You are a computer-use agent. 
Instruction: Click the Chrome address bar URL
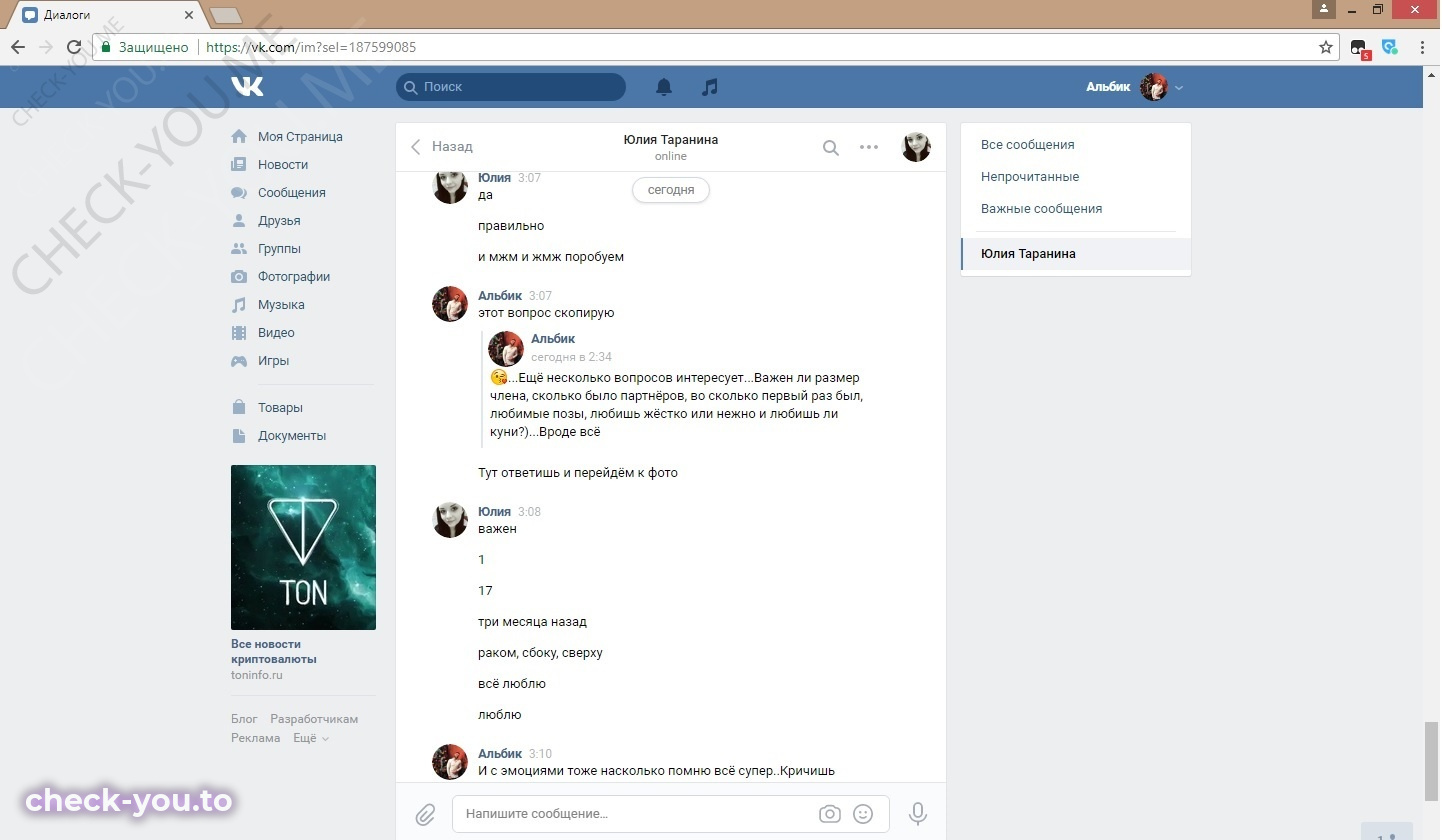(311, 47)
